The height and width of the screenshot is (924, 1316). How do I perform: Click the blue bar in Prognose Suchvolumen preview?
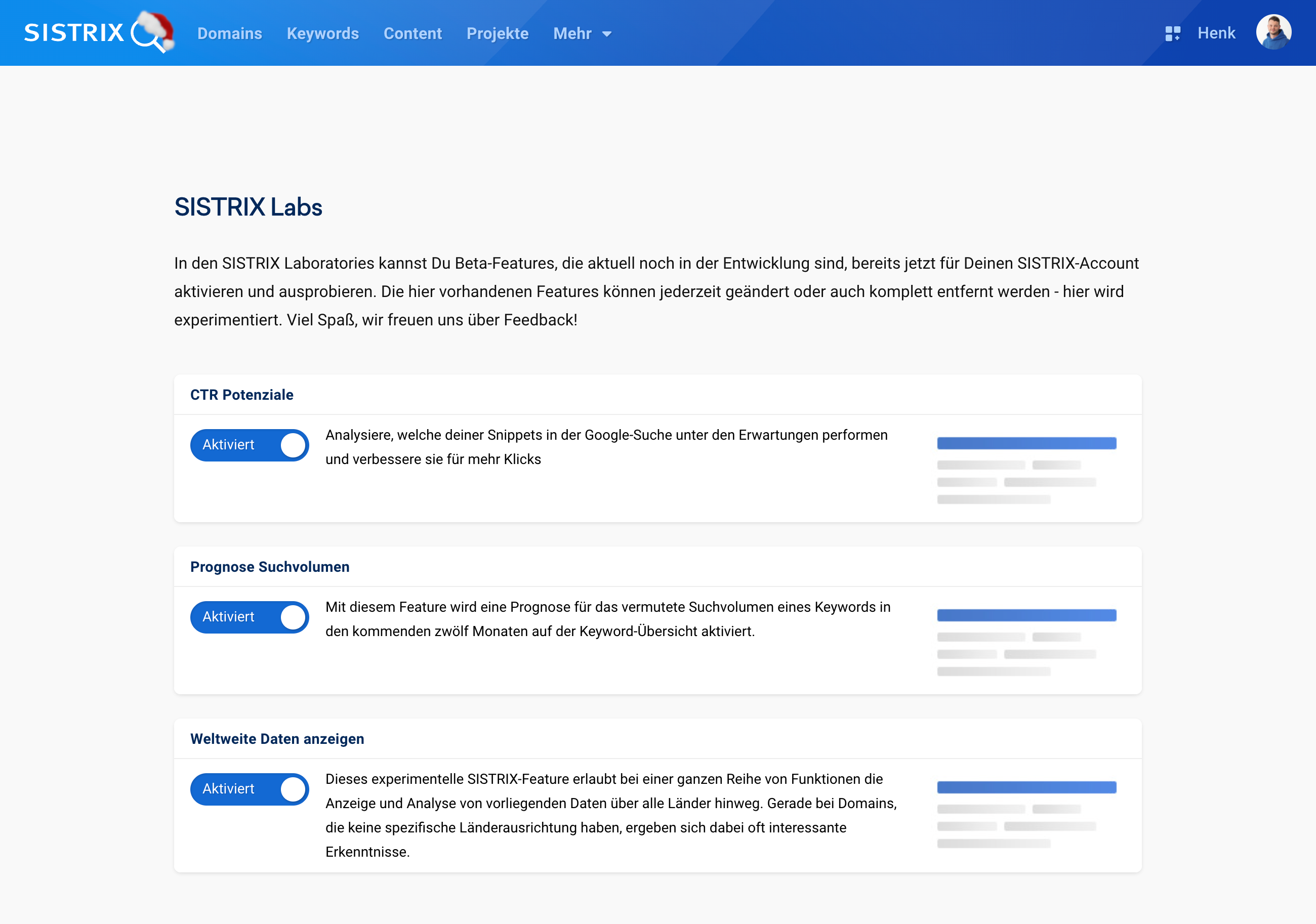point(1026,614)
